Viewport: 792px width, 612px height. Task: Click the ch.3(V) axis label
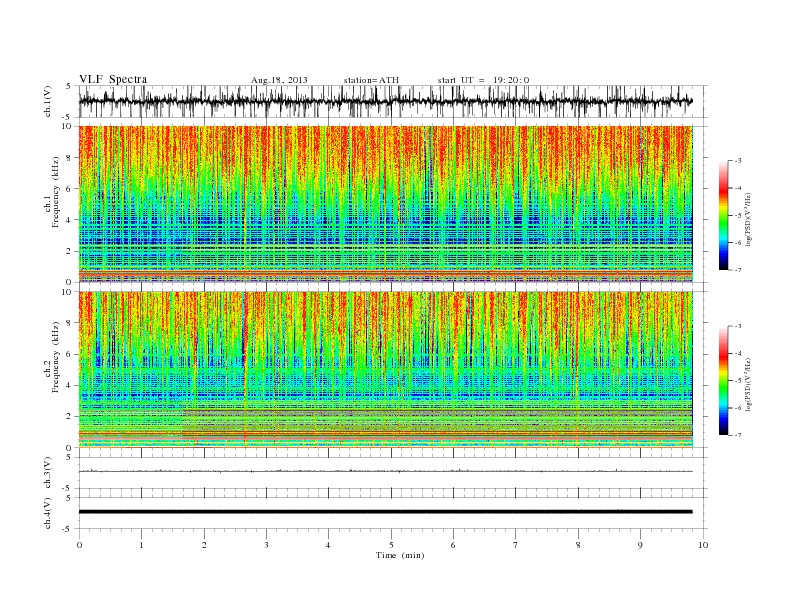tap(47, 473)
